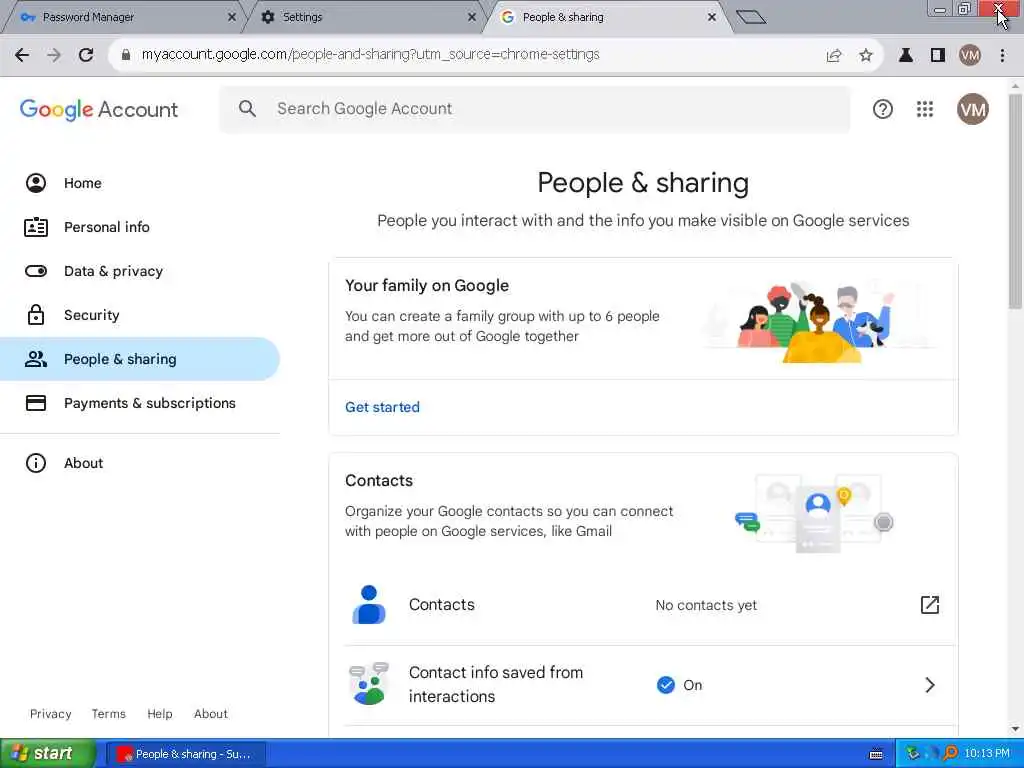Open a new tab with the new-tab button

pos(751,17)
